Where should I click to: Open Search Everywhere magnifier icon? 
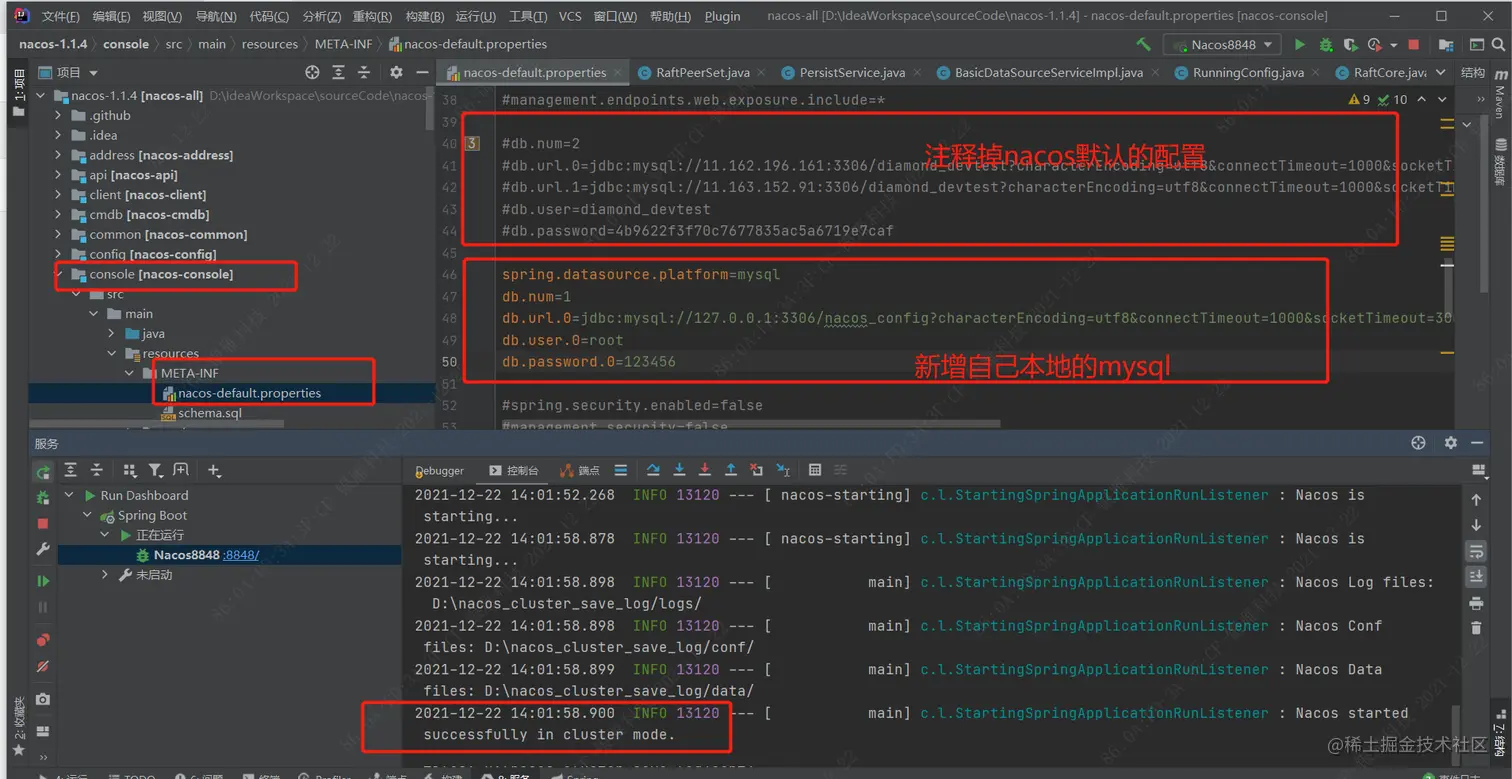[1498, 44]
